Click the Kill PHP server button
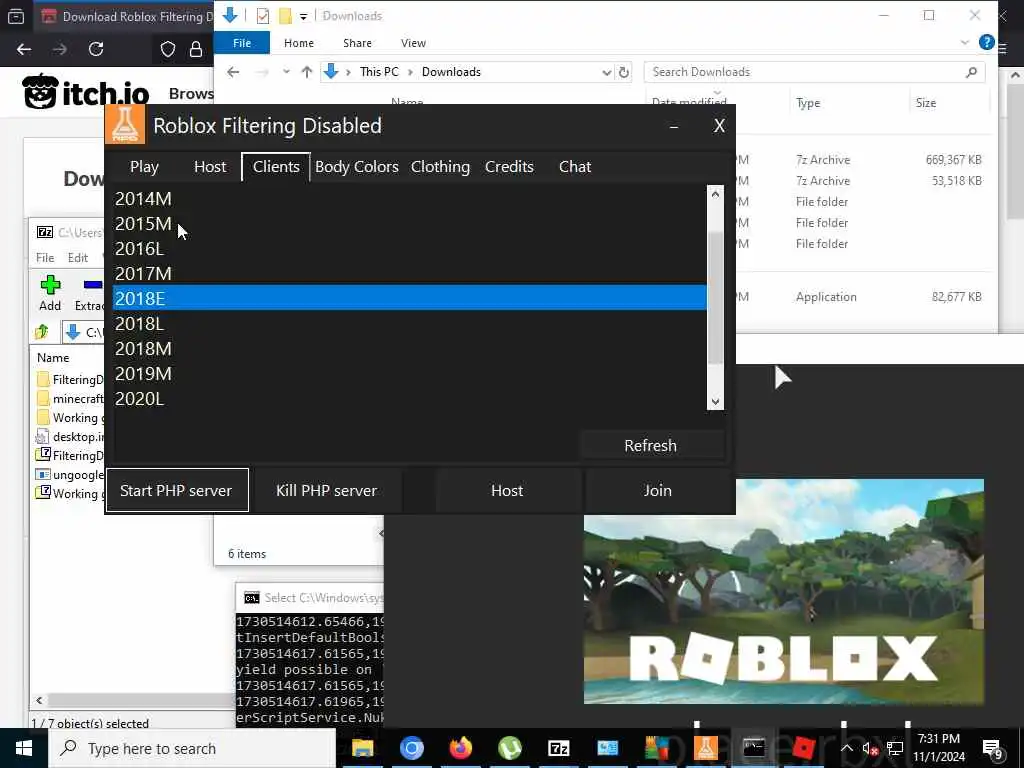 (x=327, y=490)
